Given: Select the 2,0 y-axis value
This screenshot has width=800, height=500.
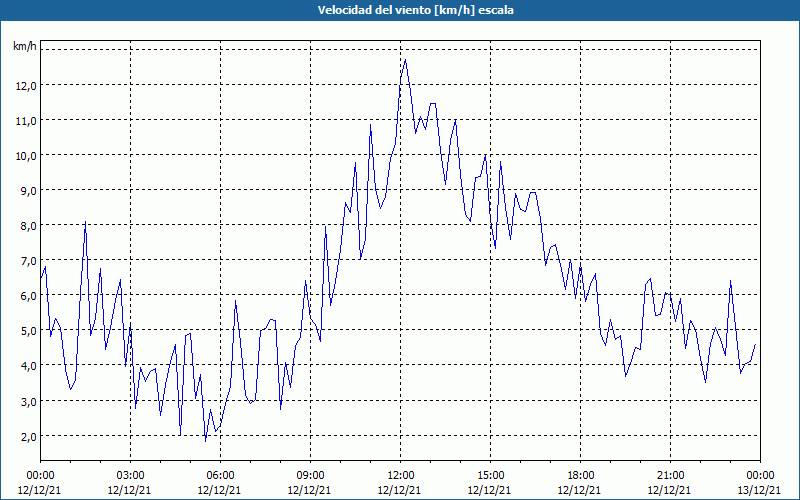Looking at the screenshot, I should point(28,437).
